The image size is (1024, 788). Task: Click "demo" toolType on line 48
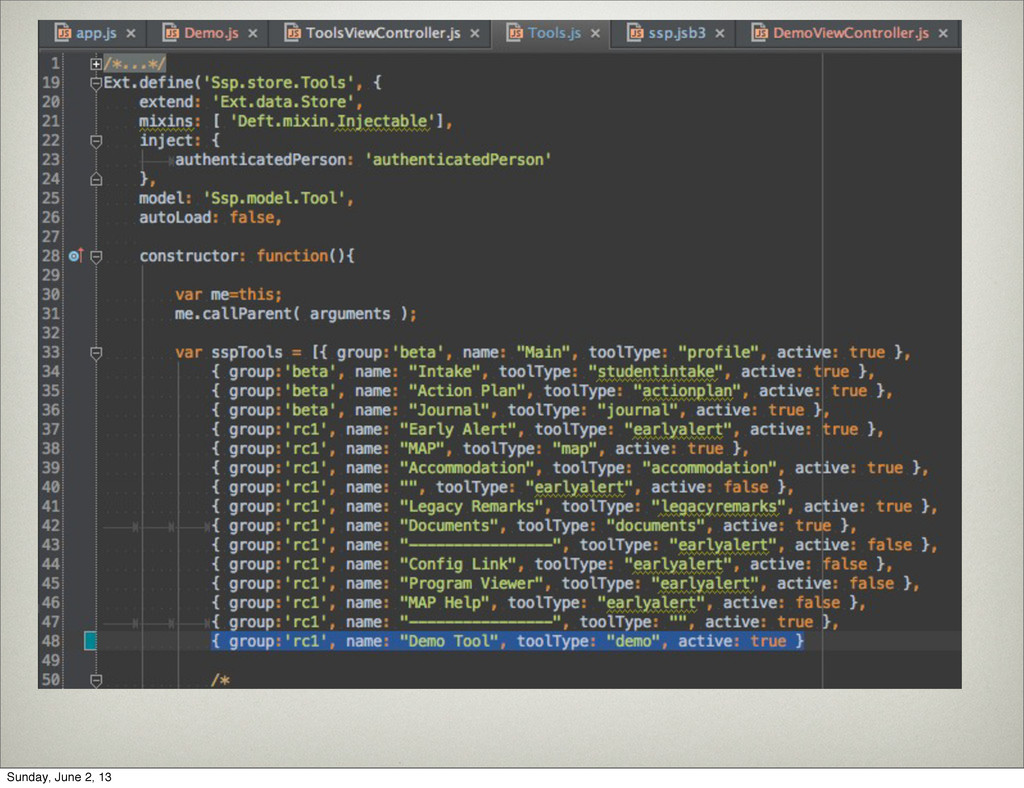tap(633, 641)
